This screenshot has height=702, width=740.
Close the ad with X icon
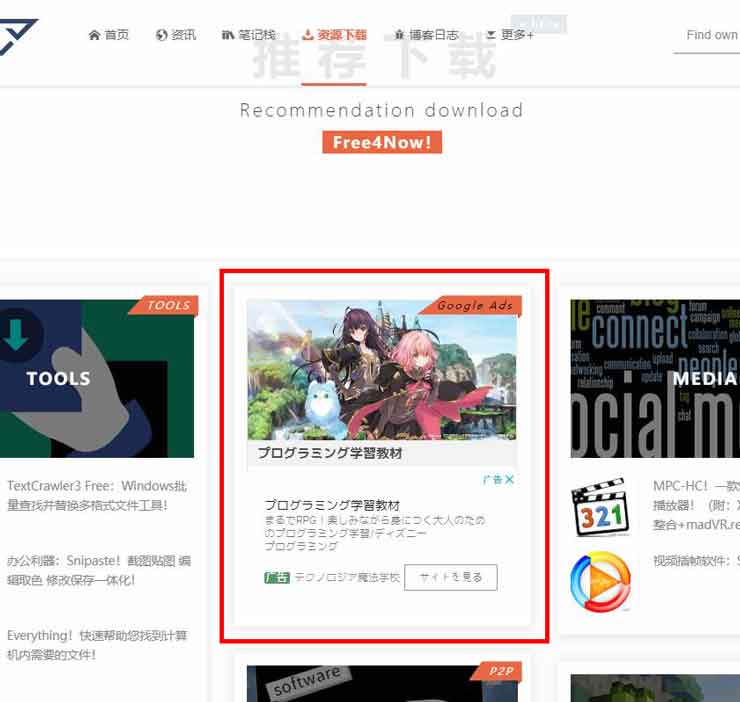click(509, 480)
